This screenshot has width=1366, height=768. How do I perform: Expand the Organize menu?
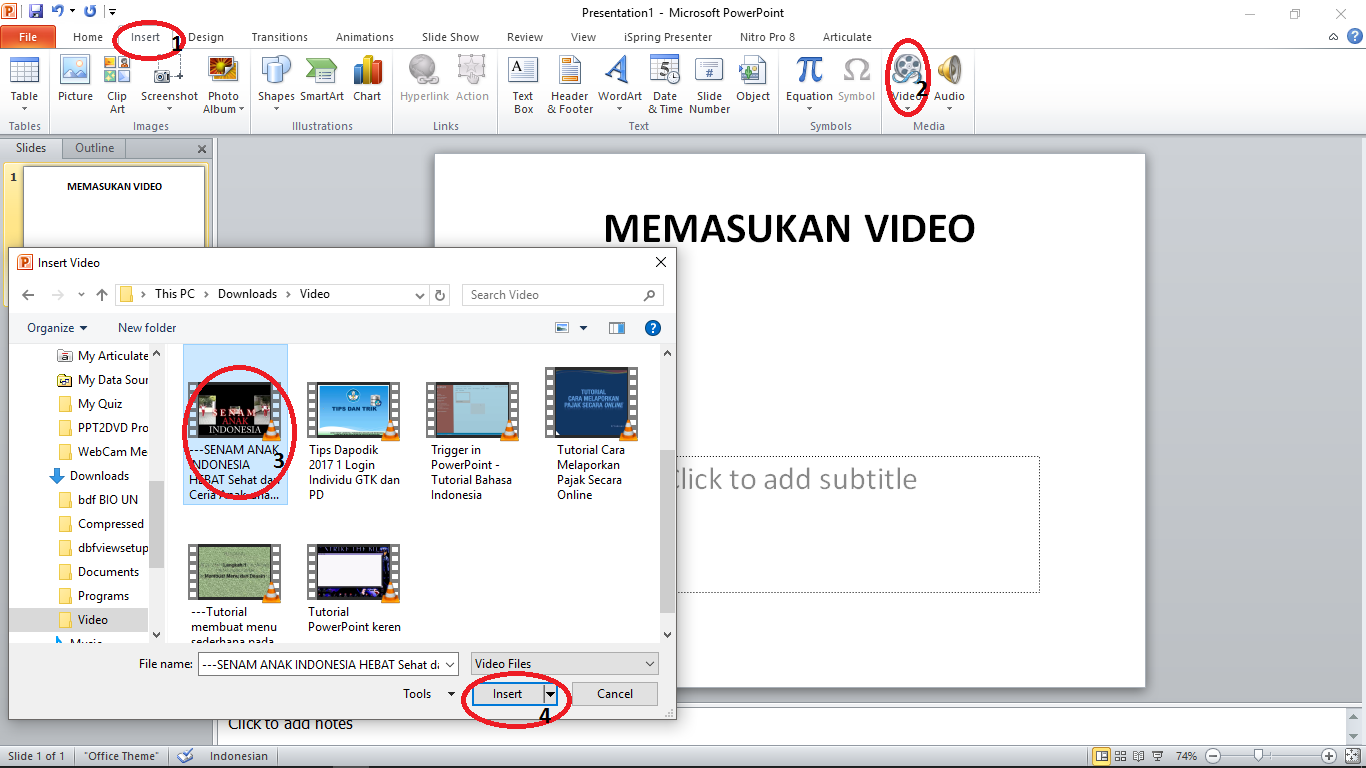(57, 327)
